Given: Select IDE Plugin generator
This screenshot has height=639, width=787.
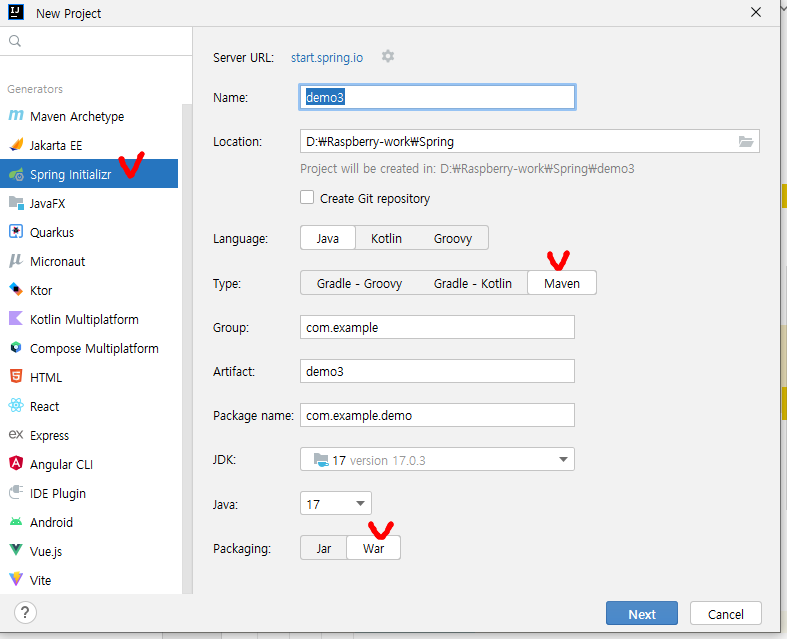Looking at the screenshot, I should coord(89,493).
